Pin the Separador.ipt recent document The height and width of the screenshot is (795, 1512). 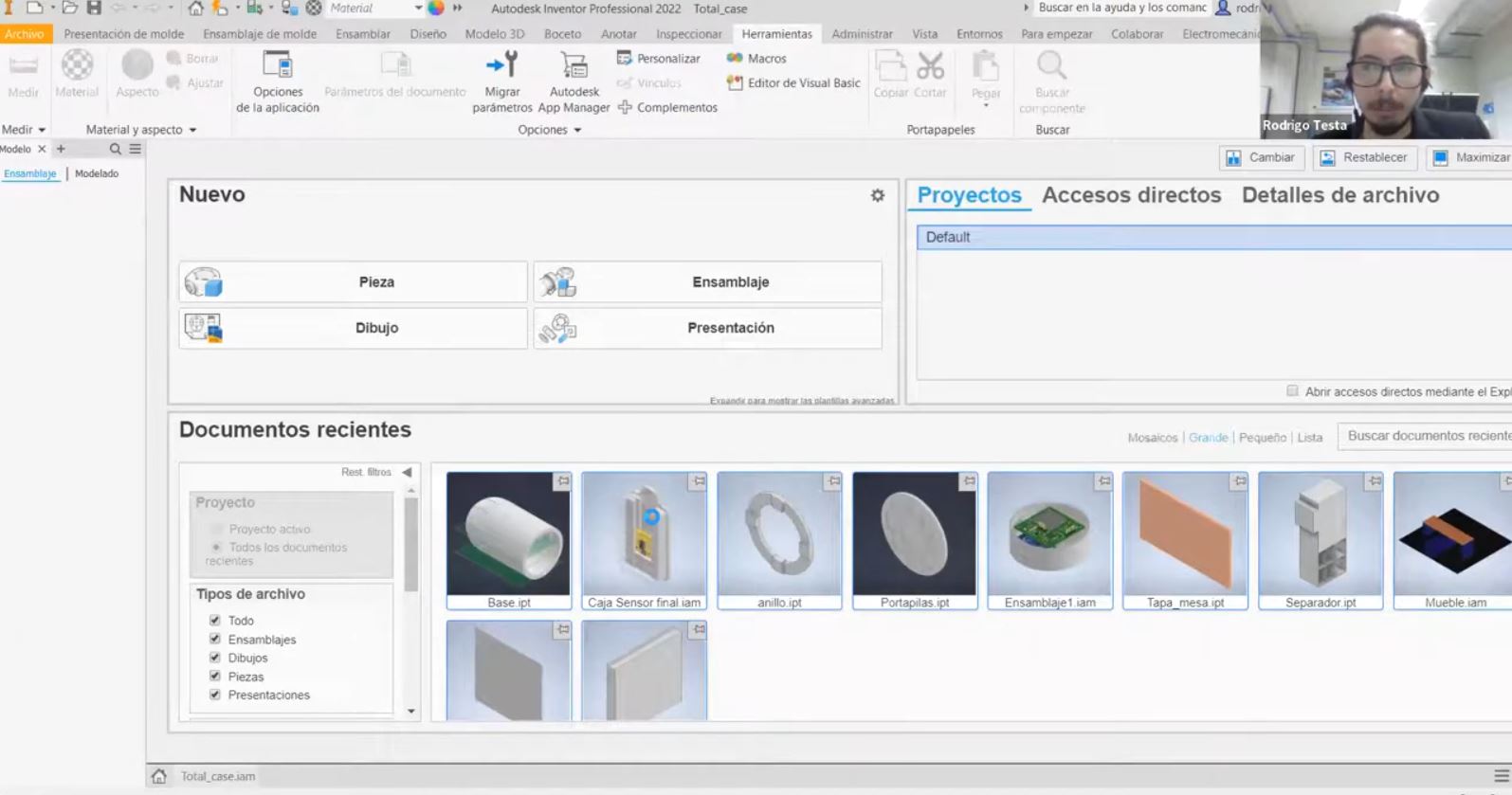pos(1375,481)
